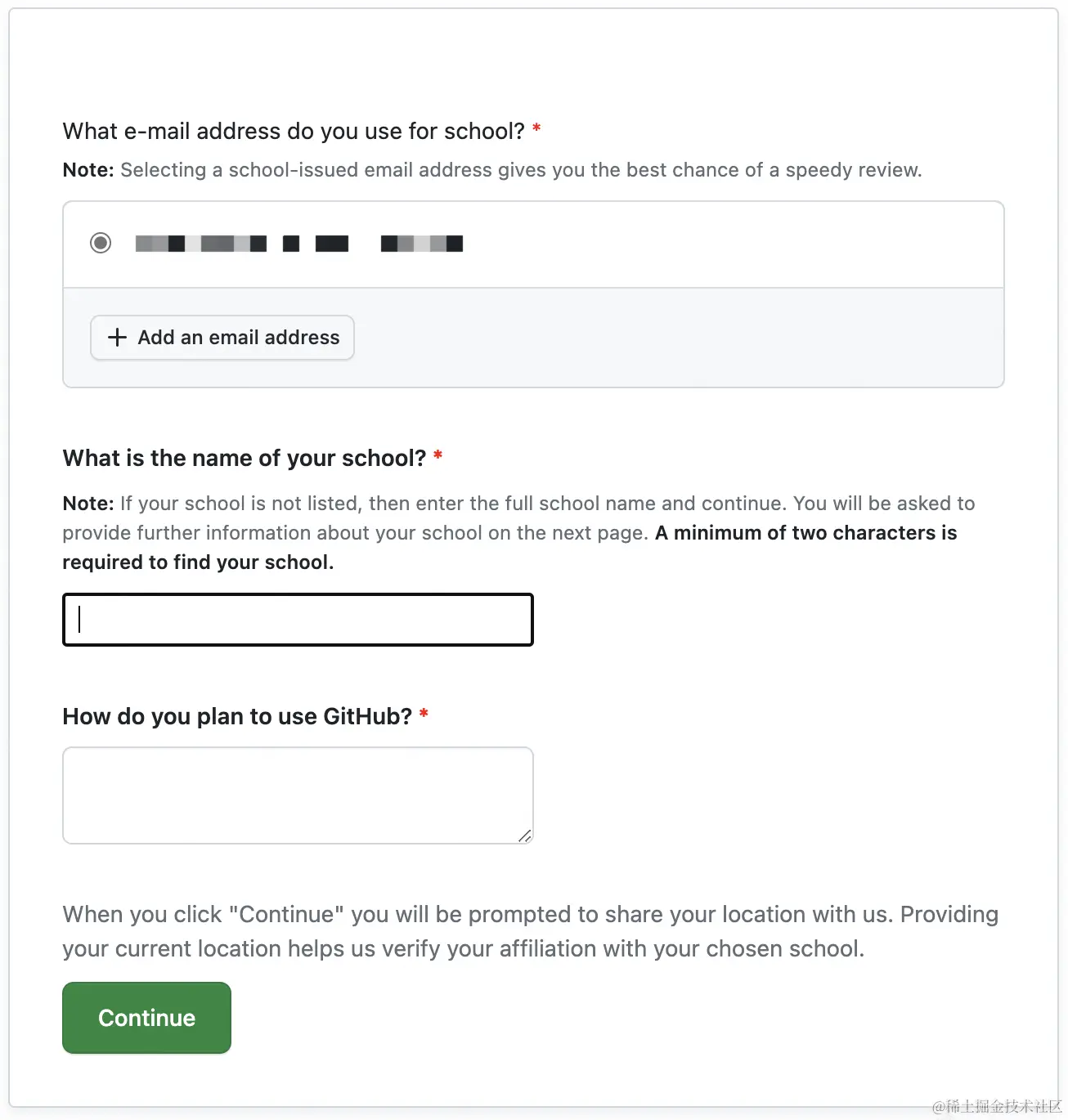This screenshot has height=1120, width=1068.
Task: Click the blurred email address text
Action: click(x=298, y=244)
